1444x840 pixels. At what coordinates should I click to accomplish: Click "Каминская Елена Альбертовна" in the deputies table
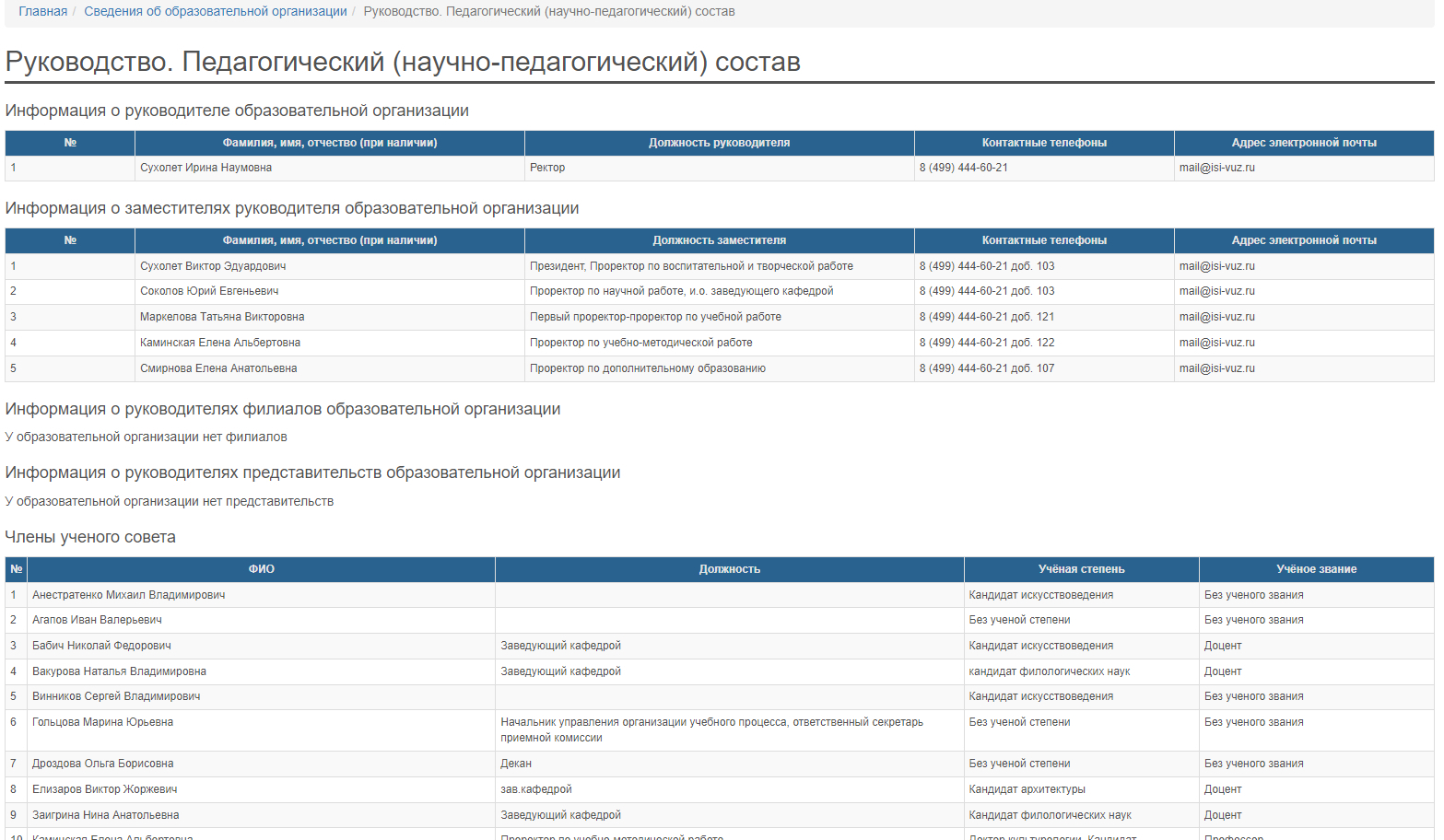coord(220,343)
